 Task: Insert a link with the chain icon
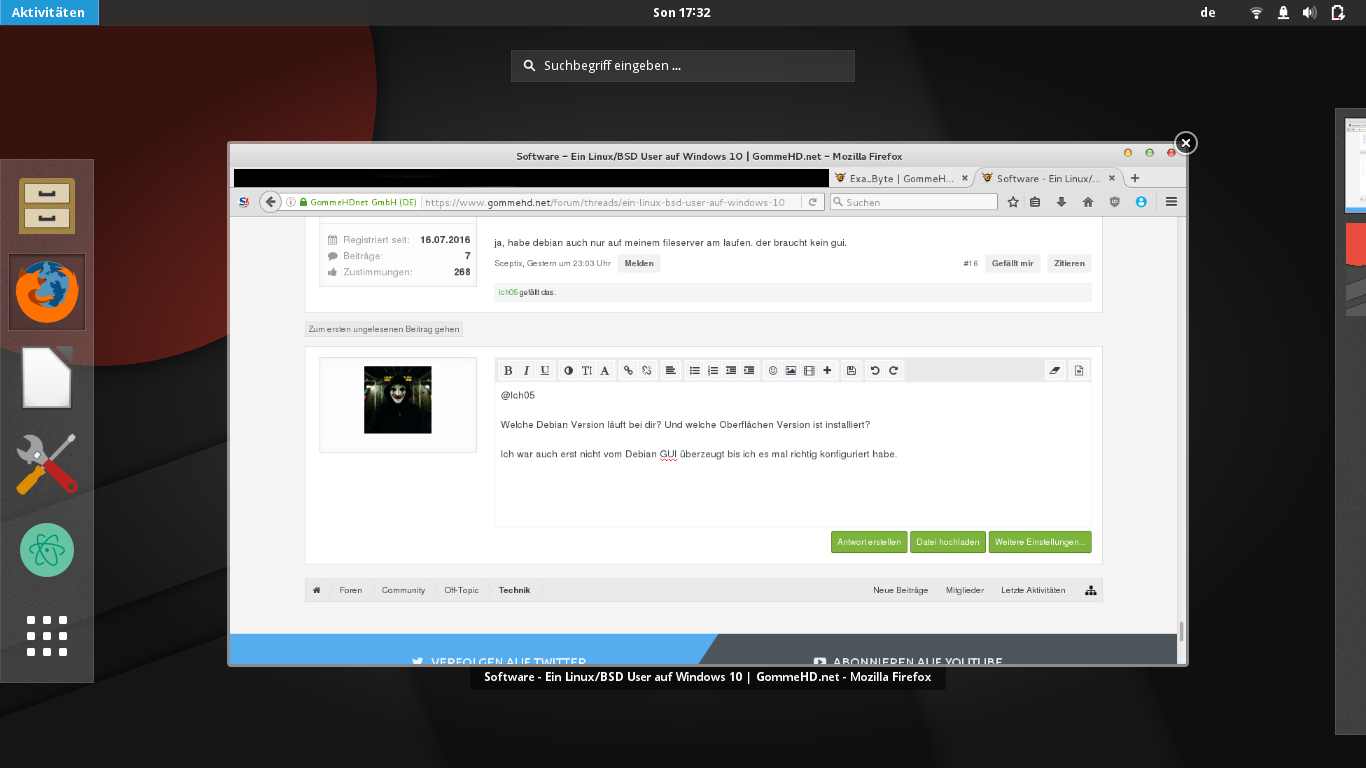click(628, 371)
